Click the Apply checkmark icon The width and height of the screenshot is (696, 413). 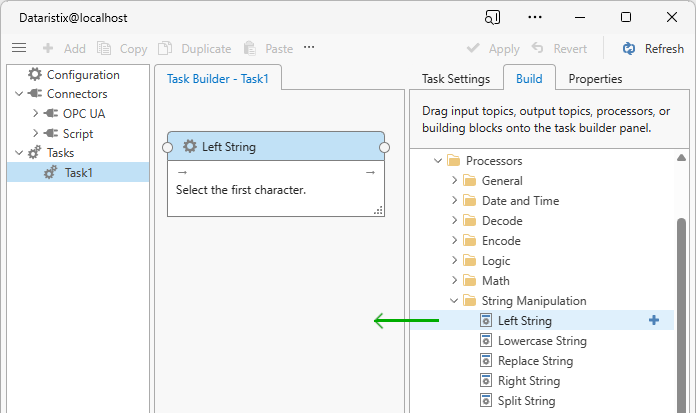tap(473, 48)
